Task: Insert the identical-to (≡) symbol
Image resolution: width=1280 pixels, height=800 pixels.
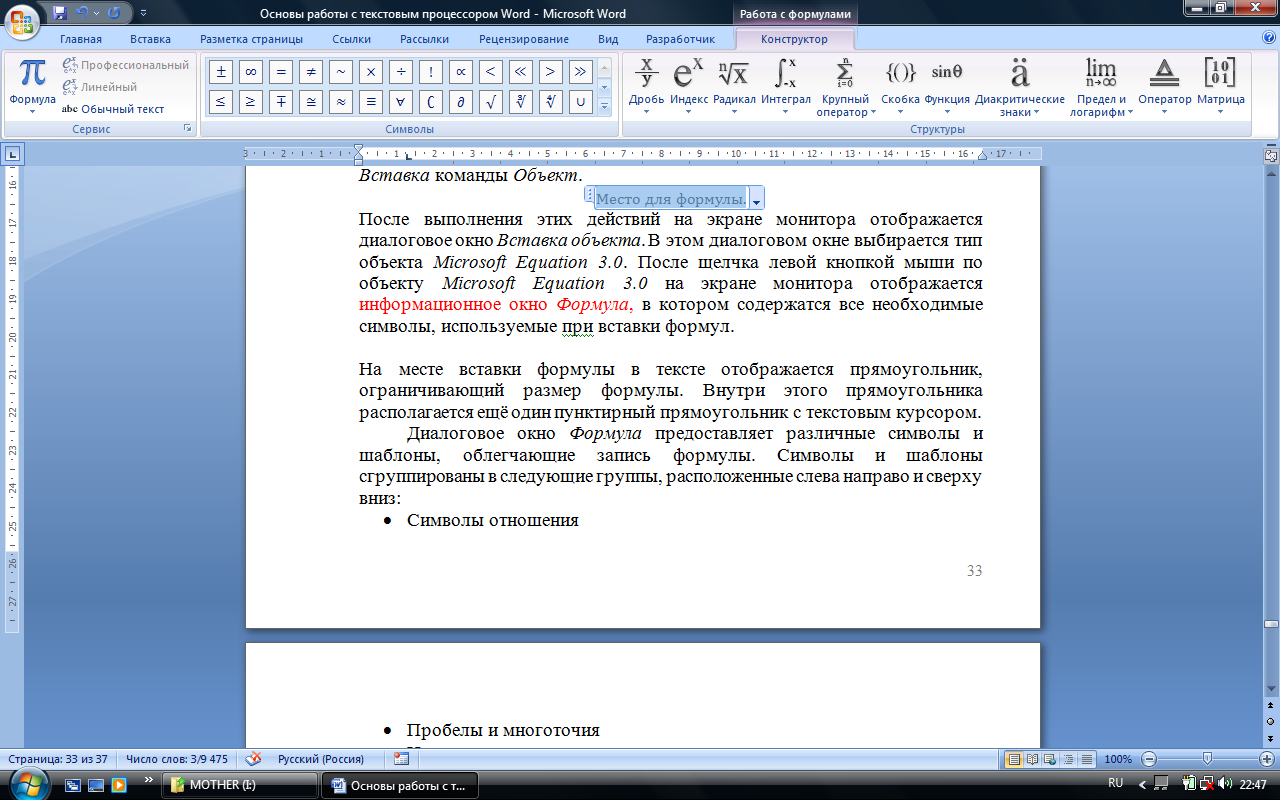Action: tap(371, 102)
